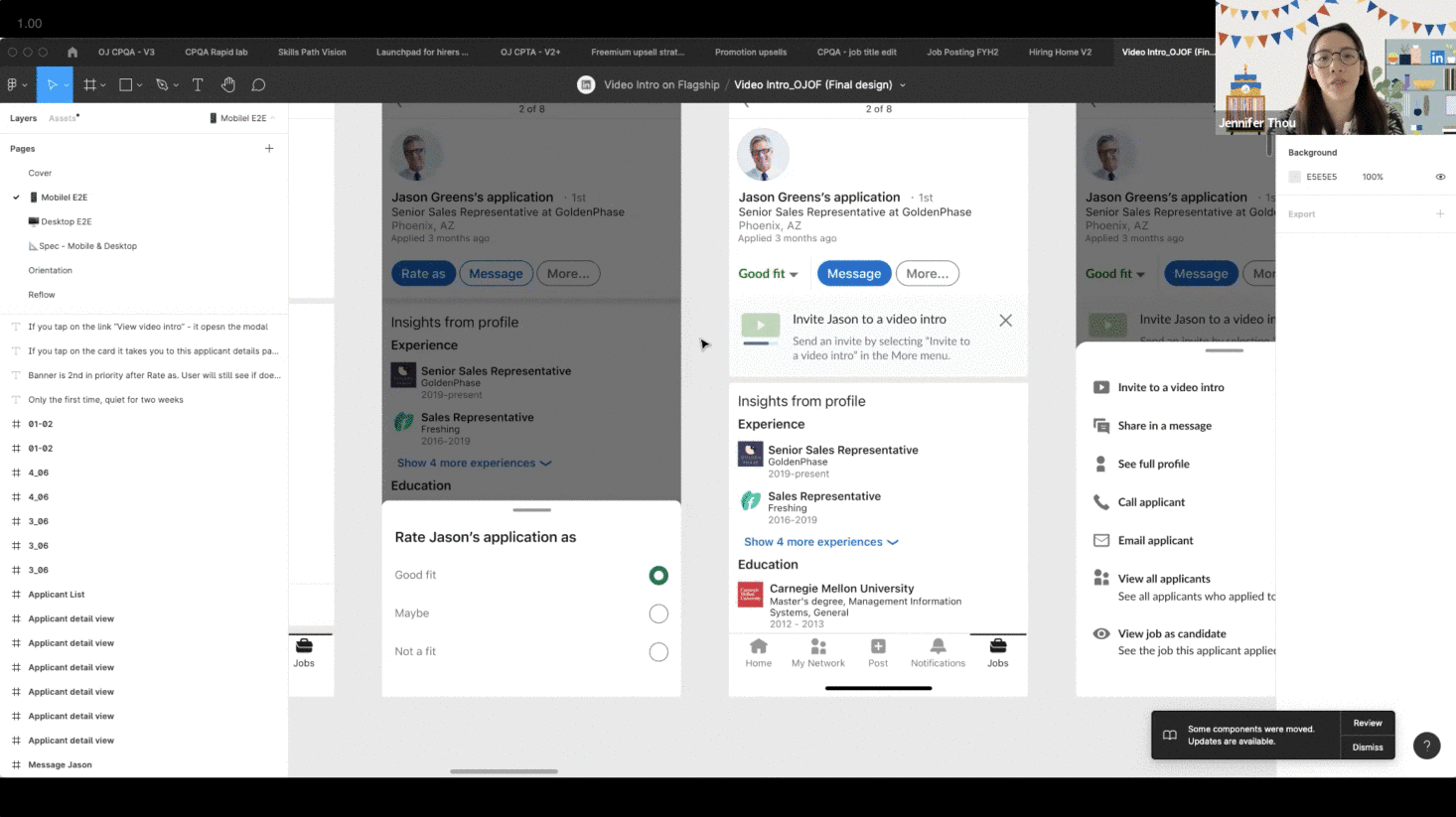This screenshot has height=817, width=1456.
Task: Open the Assets panel tab
Action: pos(63,118)
